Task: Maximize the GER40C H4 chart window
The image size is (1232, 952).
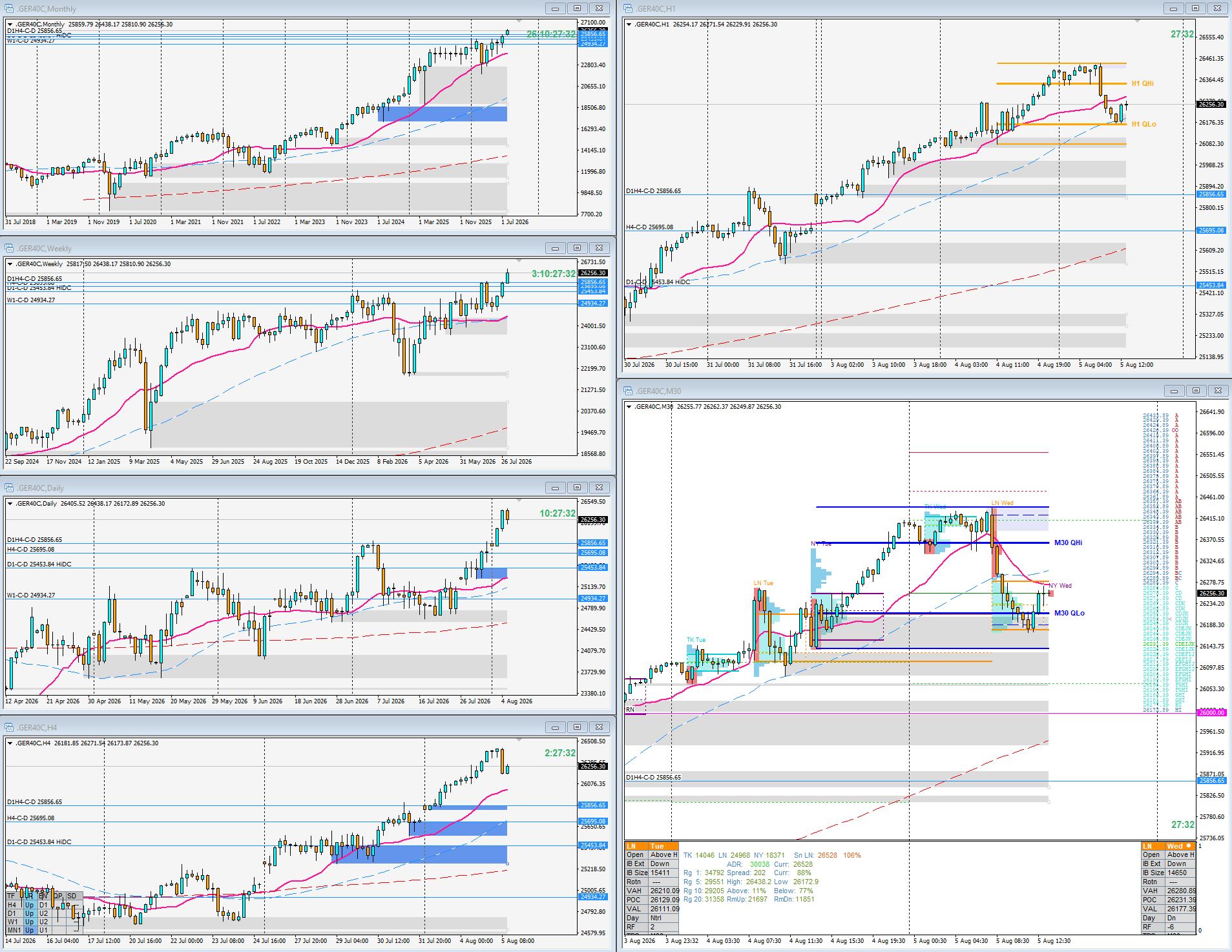Action: point(577,727)
